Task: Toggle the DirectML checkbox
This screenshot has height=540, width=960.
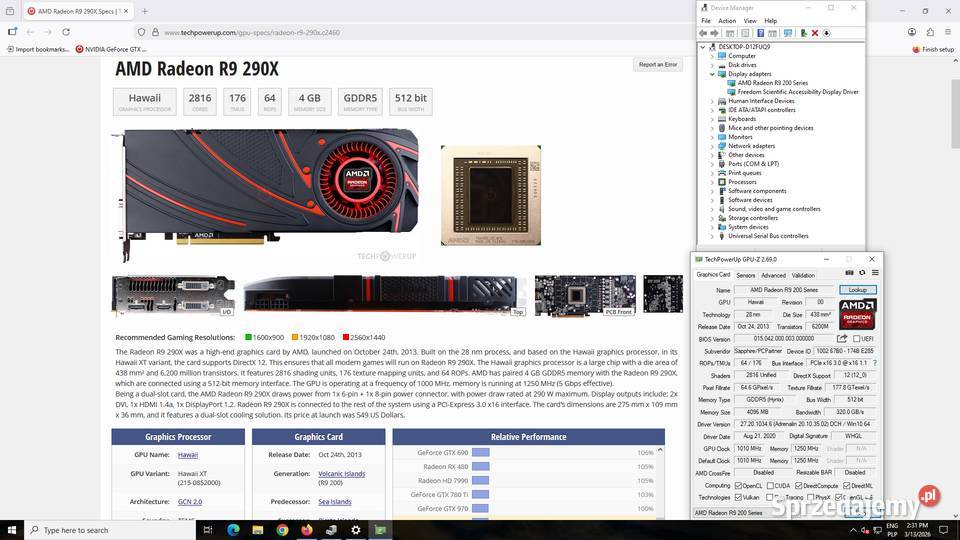Action: [x=846, y=486]
